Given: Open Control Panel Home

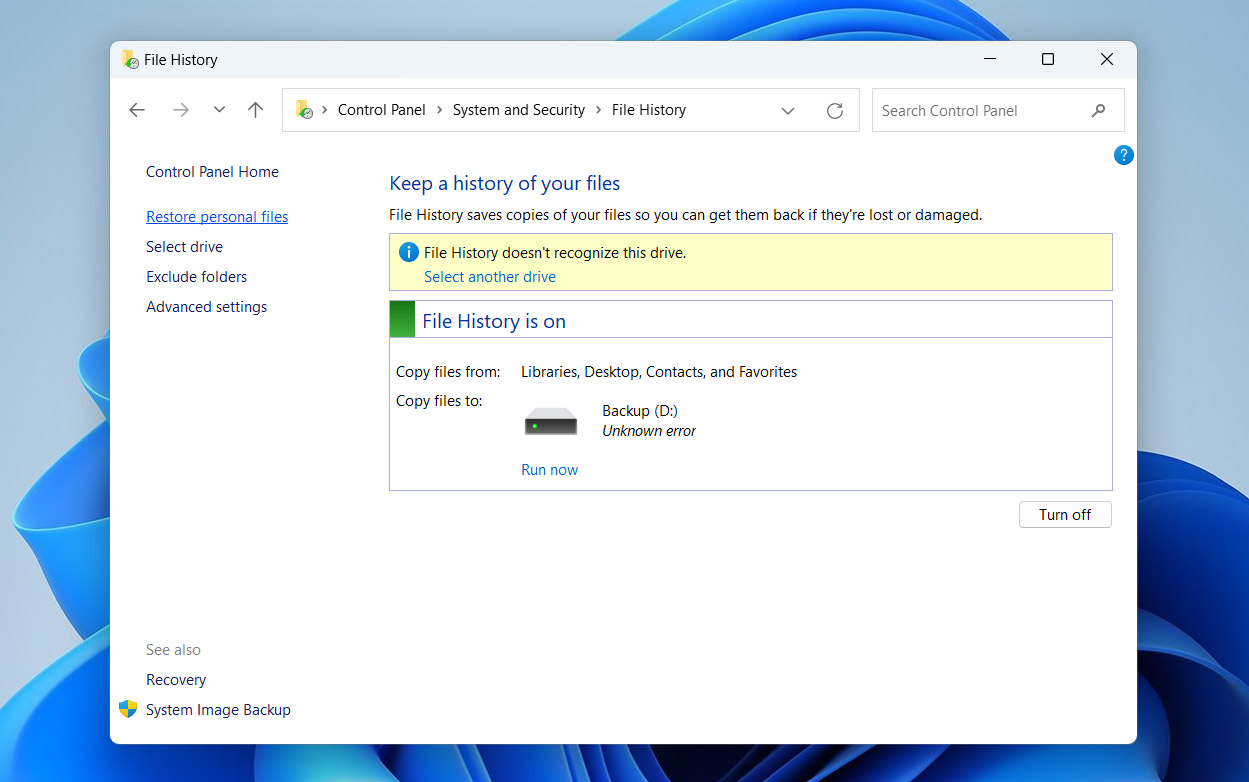Looking at the screenshot, I should tap(212, 172).
